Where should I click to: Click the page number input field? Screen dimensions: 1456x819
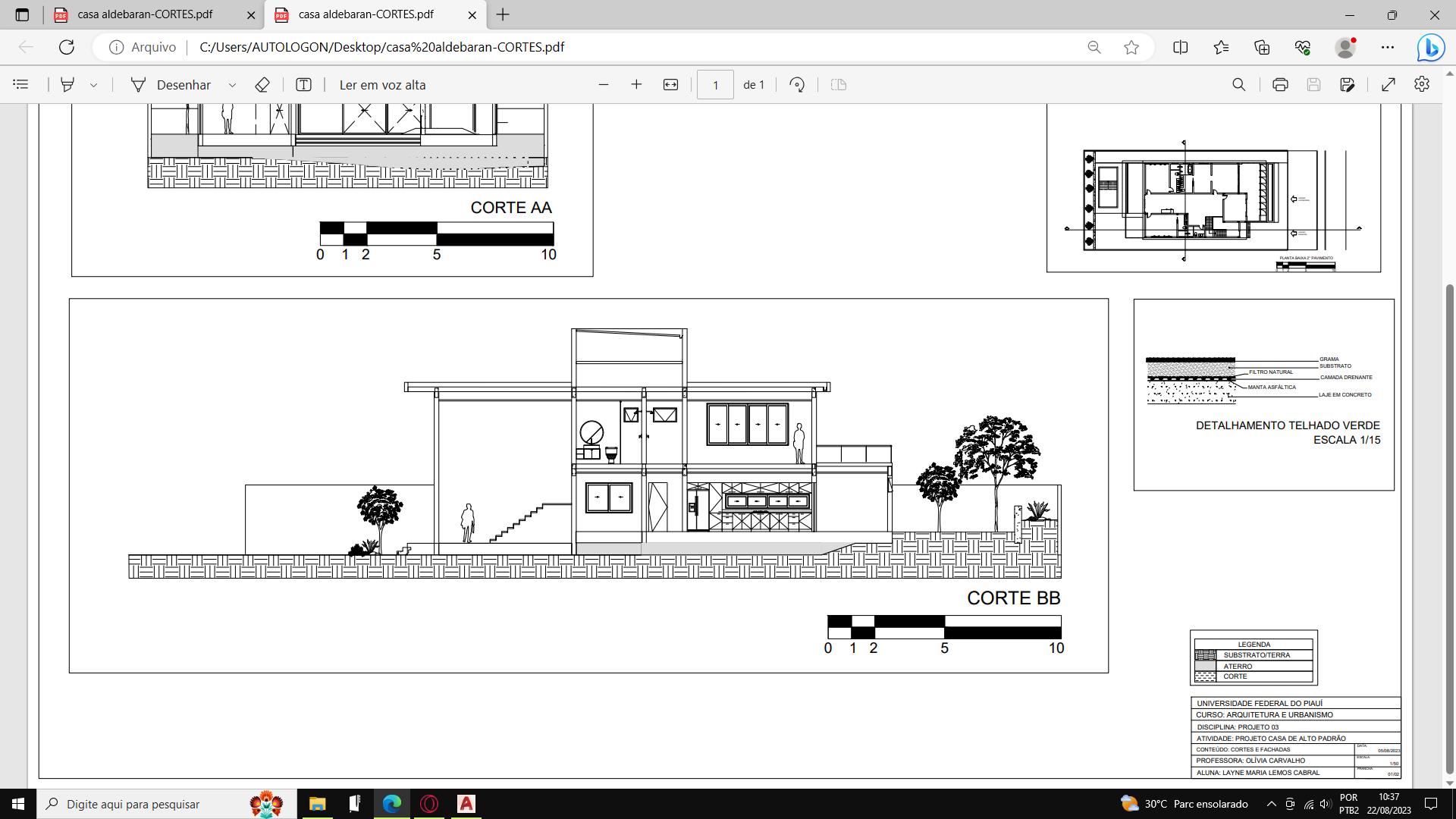714,85
